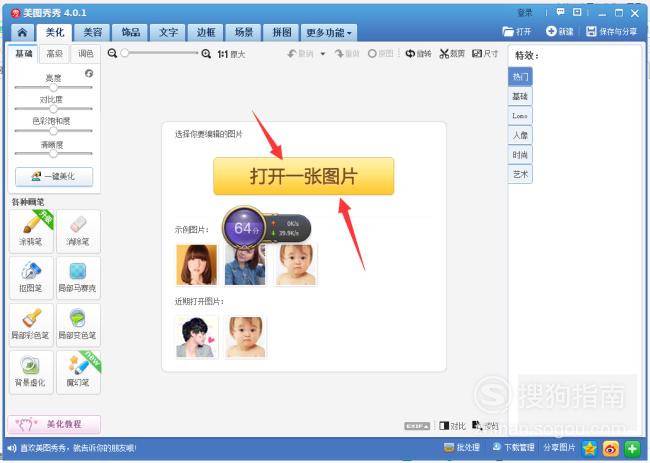Select the 涂鸦笔 graffiti brush tool
The image size is (650, 463).
(32, 231)
